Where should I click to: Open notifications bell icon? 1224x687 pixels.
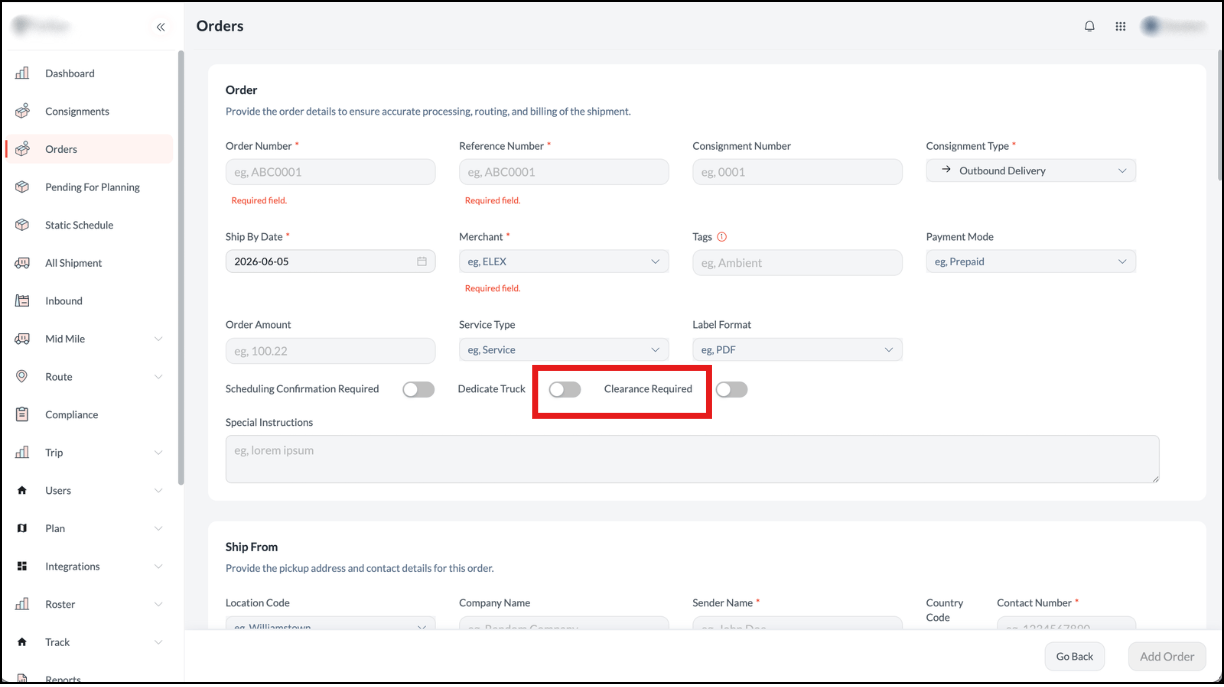tap(1090, 26)
